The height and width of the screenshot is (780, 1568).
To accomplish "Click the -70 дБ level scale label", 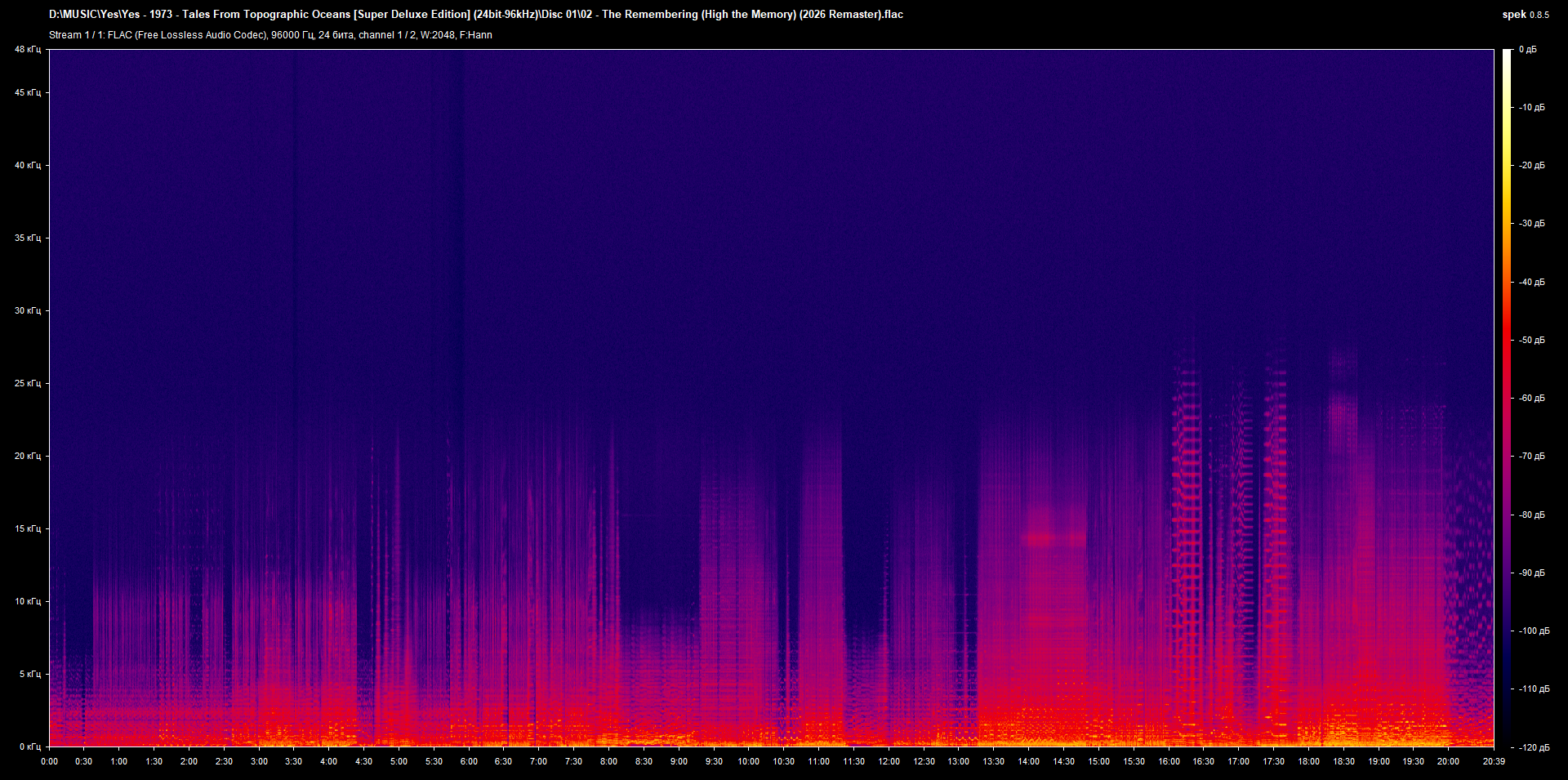I will (1531, 457).
